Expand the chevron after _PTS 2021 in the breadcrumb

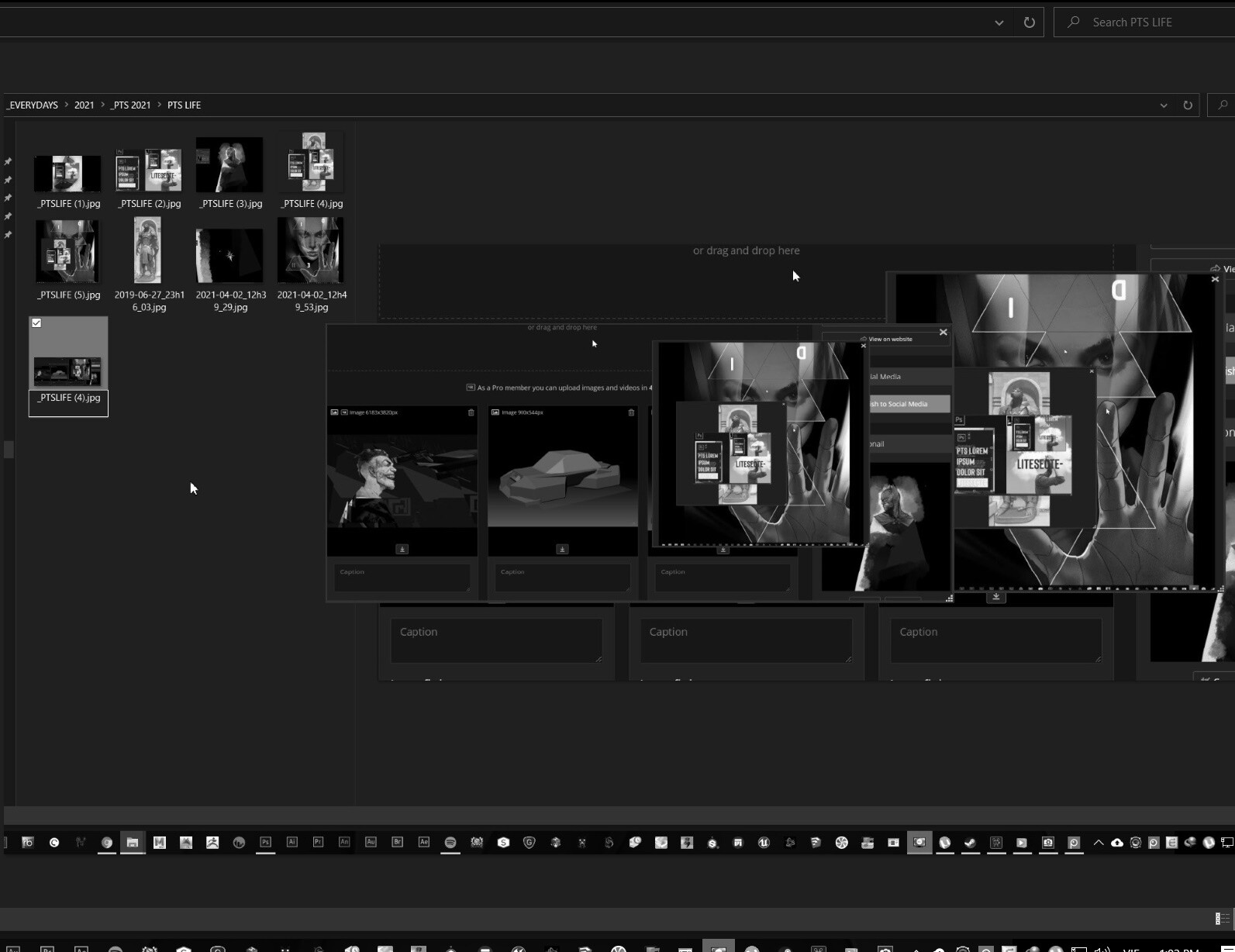[x=159, y=105]
